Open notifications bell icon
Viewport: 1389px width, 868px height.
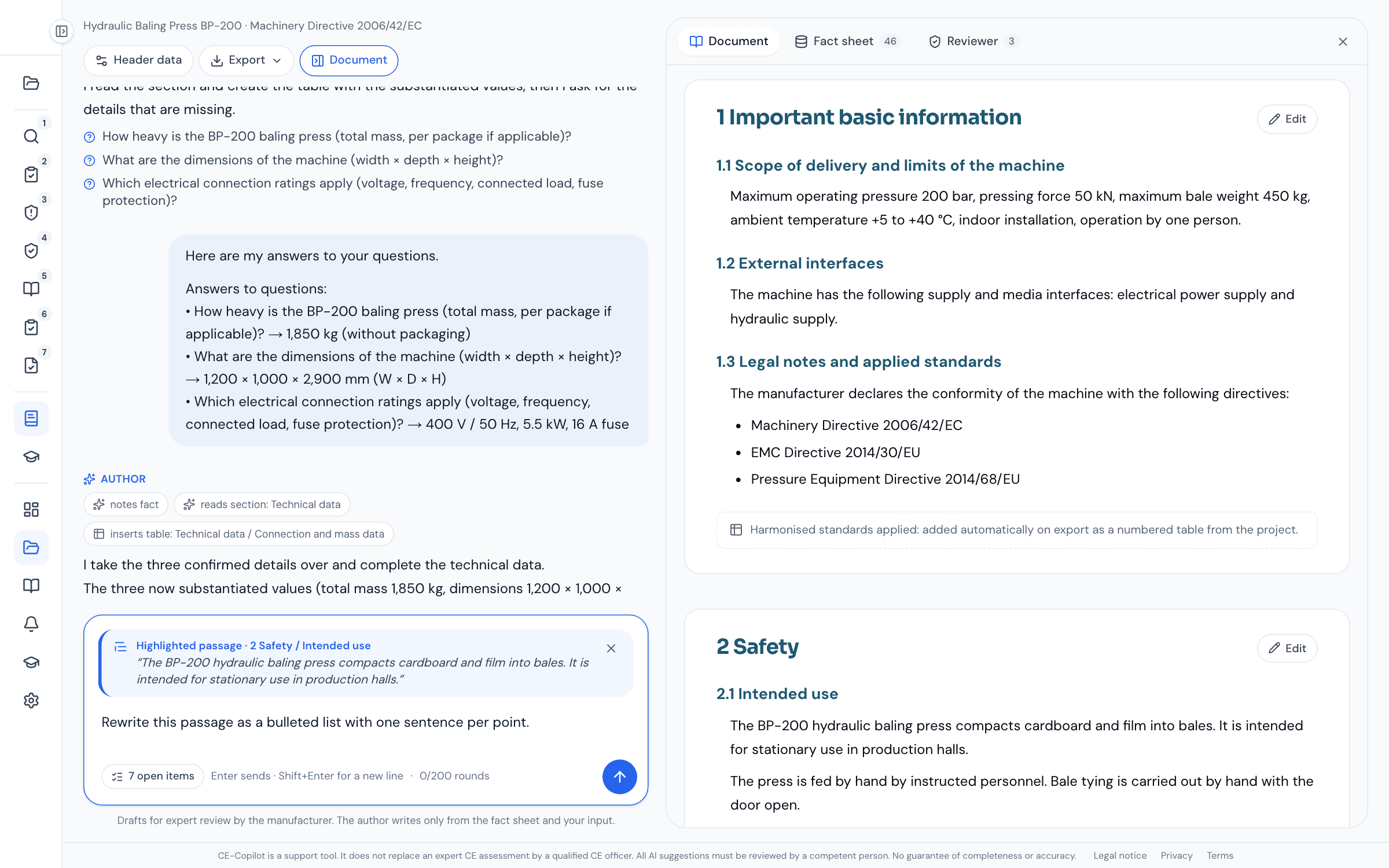pos(31,624)
